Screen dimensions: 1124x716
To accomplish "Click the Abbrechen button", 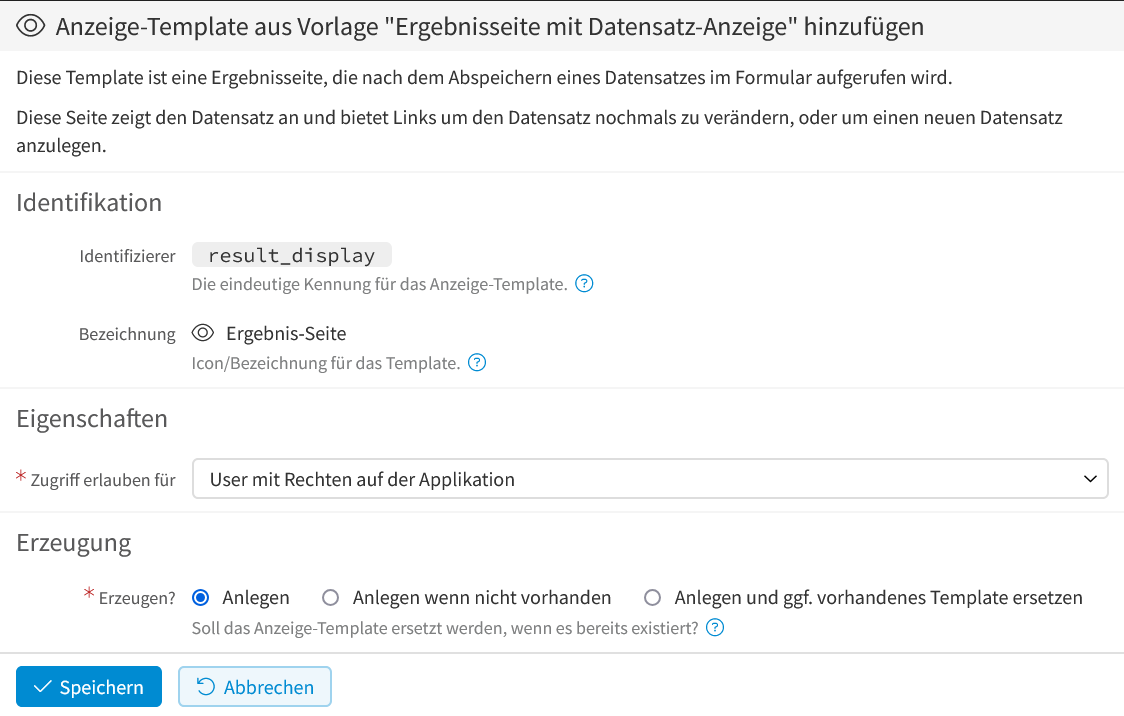I will coord(254,687).
